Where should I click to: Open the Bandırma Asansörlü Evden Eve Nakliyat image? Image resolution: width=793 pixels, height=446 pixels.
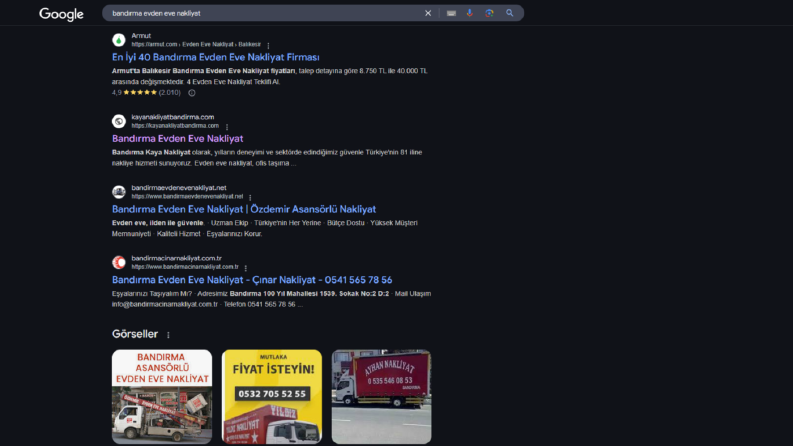[162, 397]
